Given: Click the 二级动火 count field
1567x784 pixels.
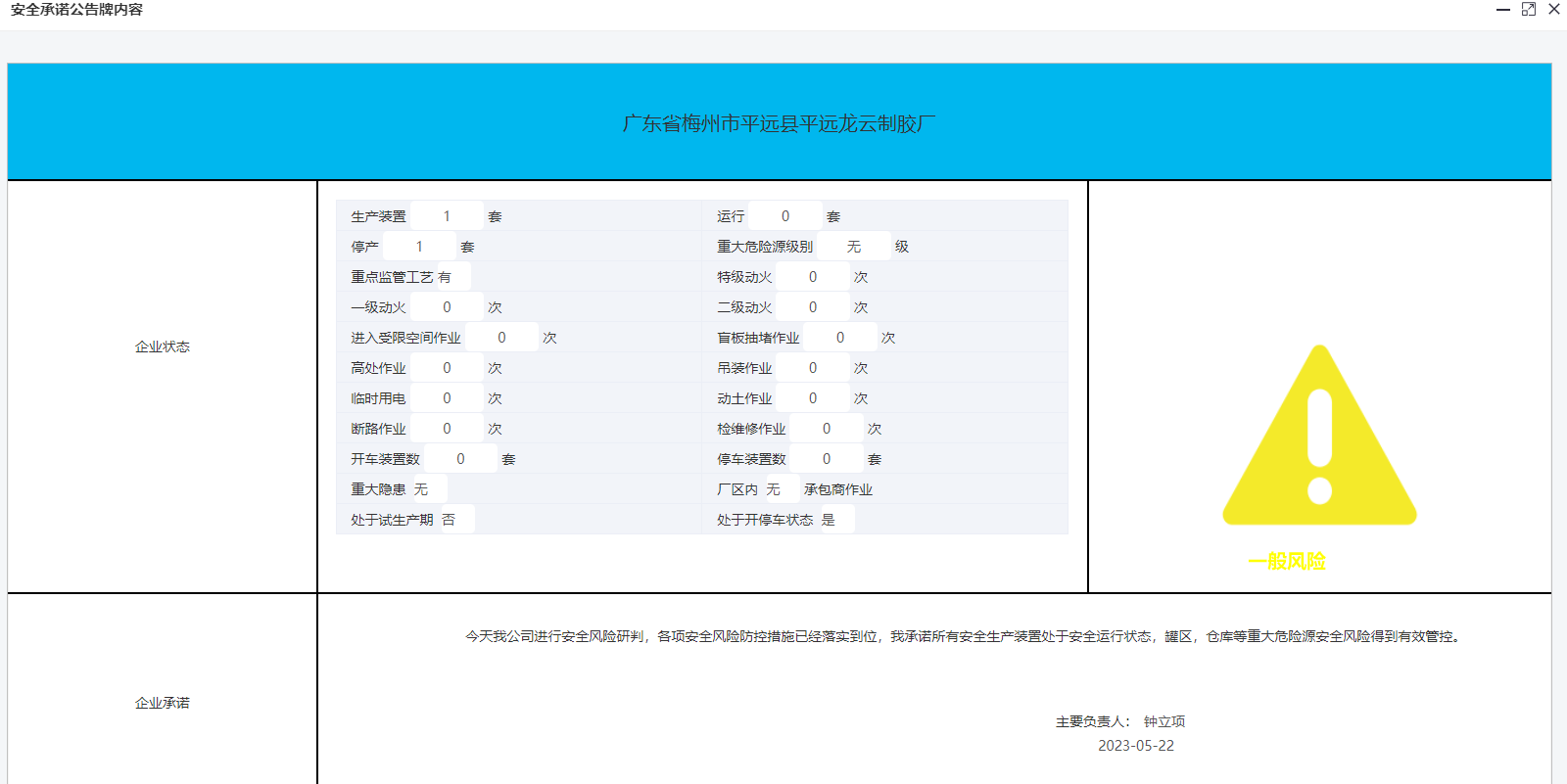Looking at the screenshot, I should click(x=813, y=307).
